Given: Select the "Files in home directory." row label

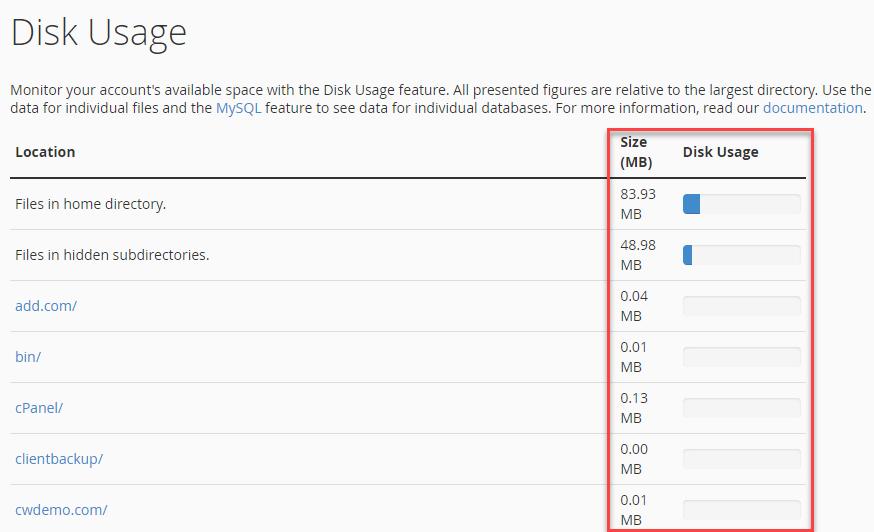Looking at the screenshot, I should point(91,204).
